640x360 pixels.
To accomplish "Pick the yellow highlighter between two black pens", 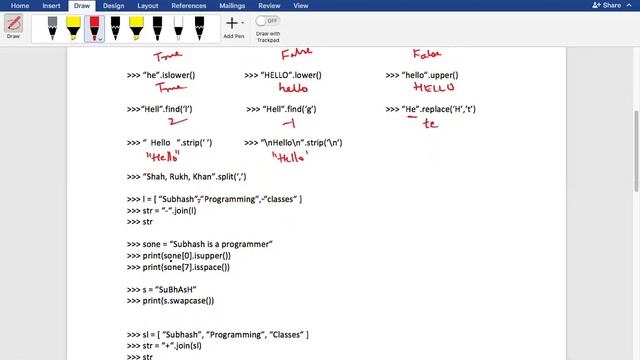I will click(136, 28).
